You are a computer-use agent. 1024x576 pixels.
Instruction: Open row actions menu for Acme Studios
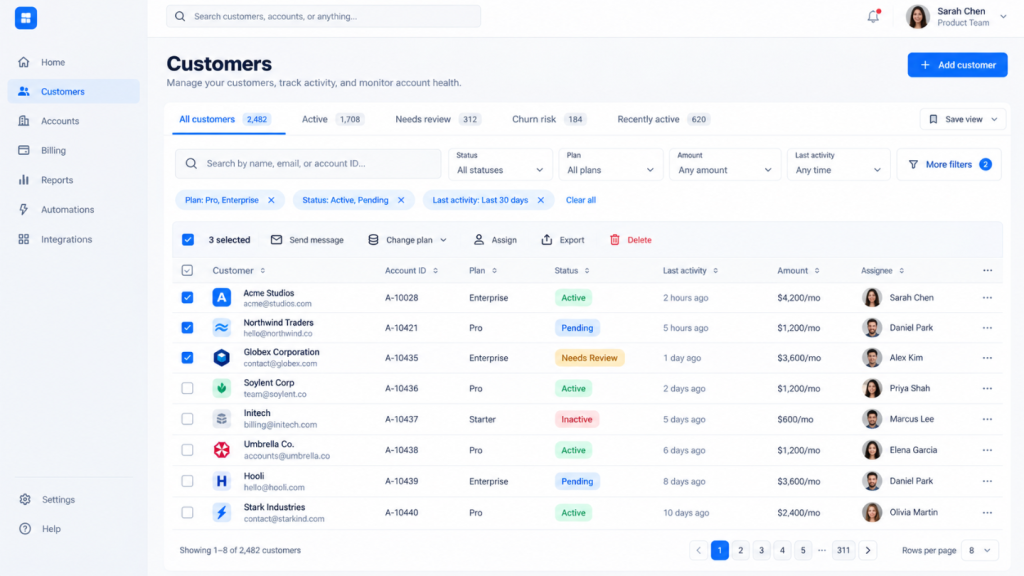tap(987, 297)
